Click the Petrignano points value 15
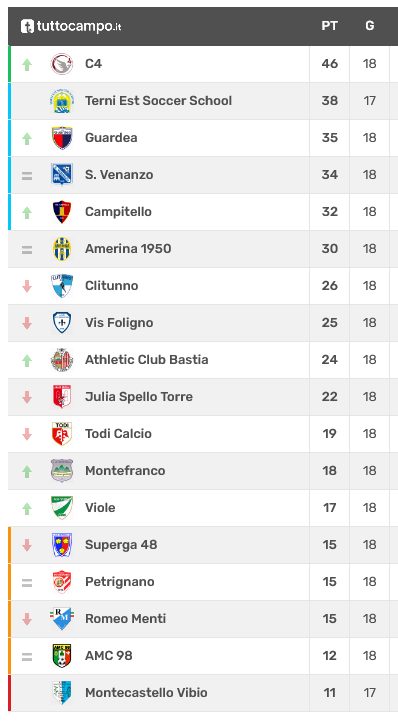This screenshot has height=722, width=398. coord(329,582)
